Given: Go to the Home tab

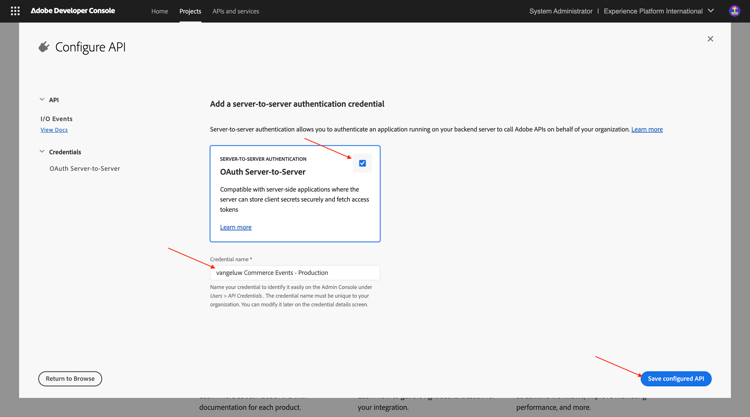Looking at the screenshot, I should [159, 11].
